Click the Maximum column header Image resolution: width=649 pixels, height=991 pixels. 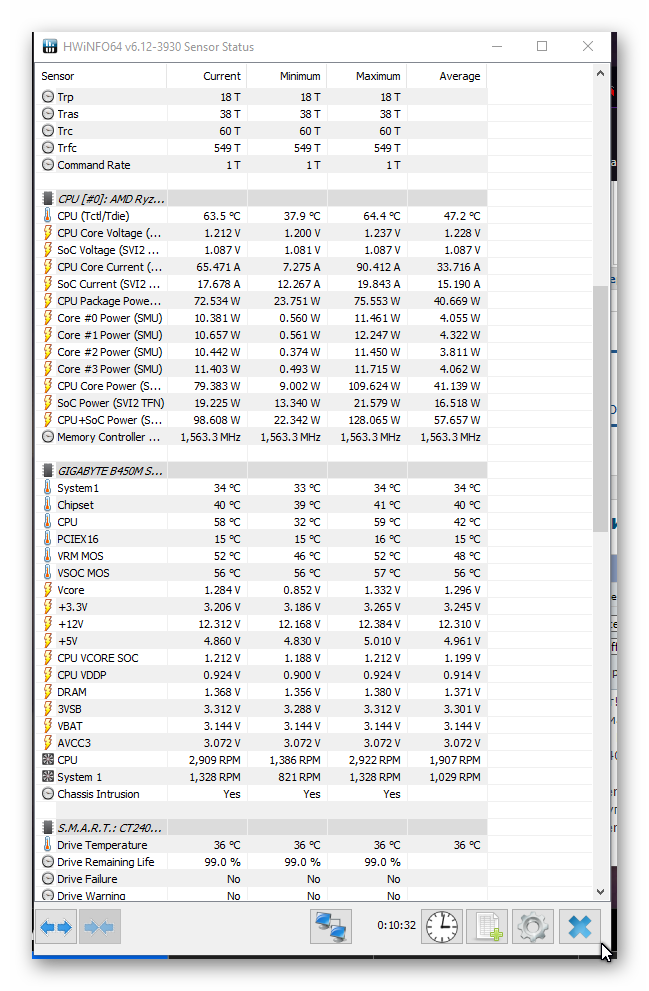point(367,76)
